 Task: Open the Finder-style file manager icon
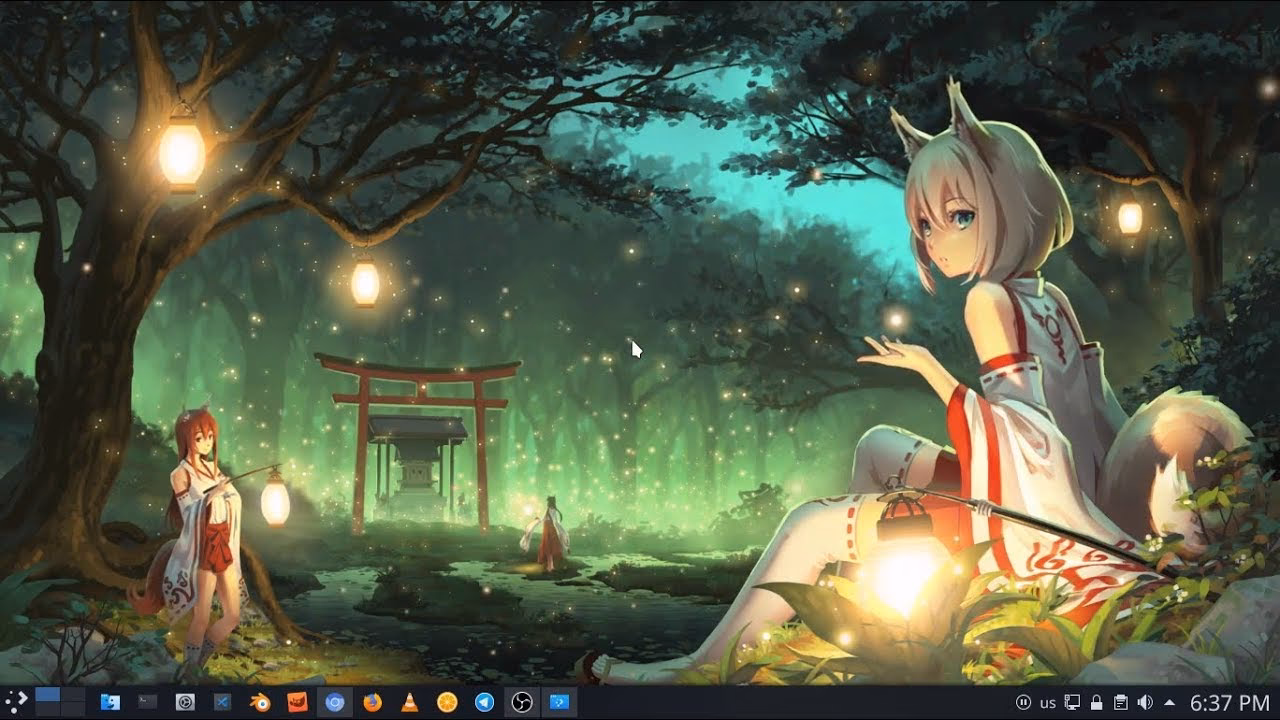pos(110,702)
